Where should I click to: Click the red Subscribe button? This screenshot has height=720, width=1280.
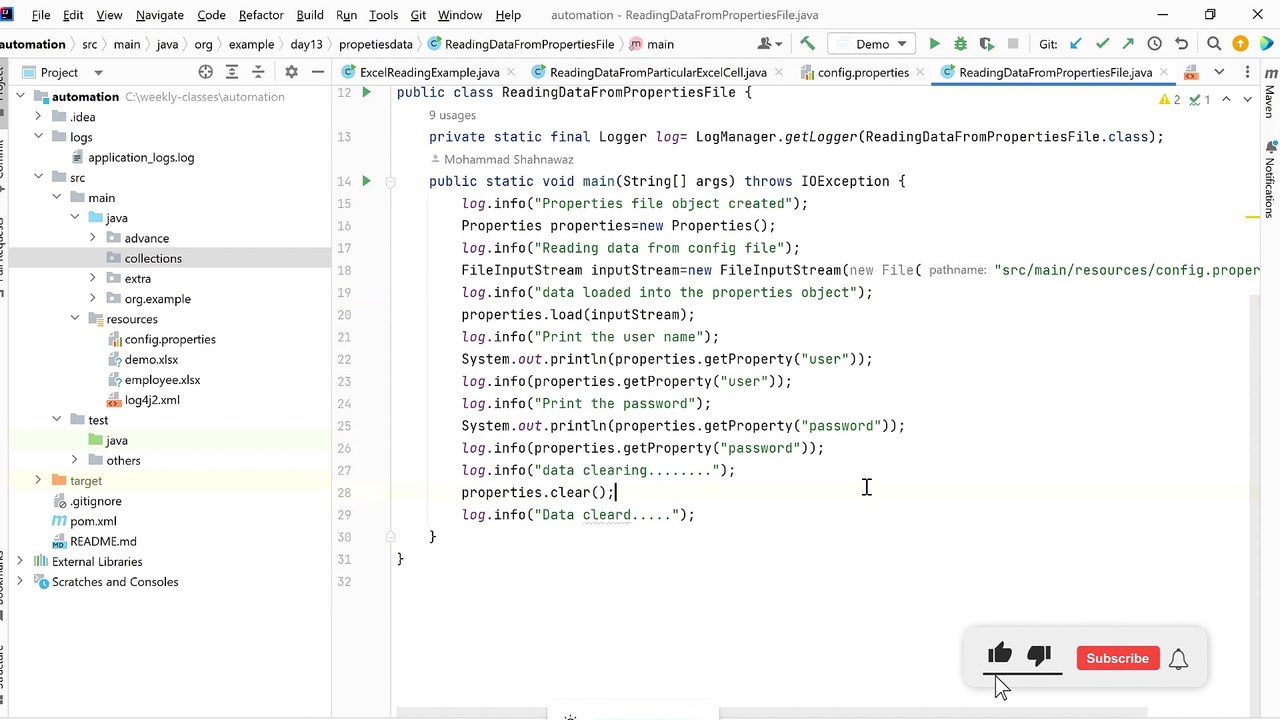pos(1117,659)
